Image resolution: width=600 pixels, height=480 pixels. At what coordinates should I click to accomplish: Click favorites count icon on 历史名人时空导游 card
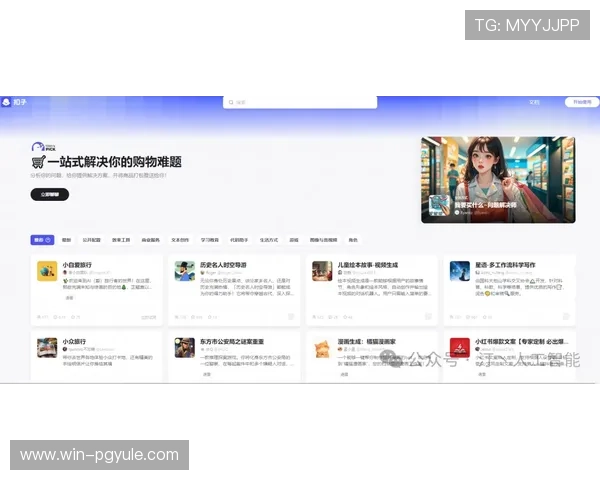[x=210, y=317]
